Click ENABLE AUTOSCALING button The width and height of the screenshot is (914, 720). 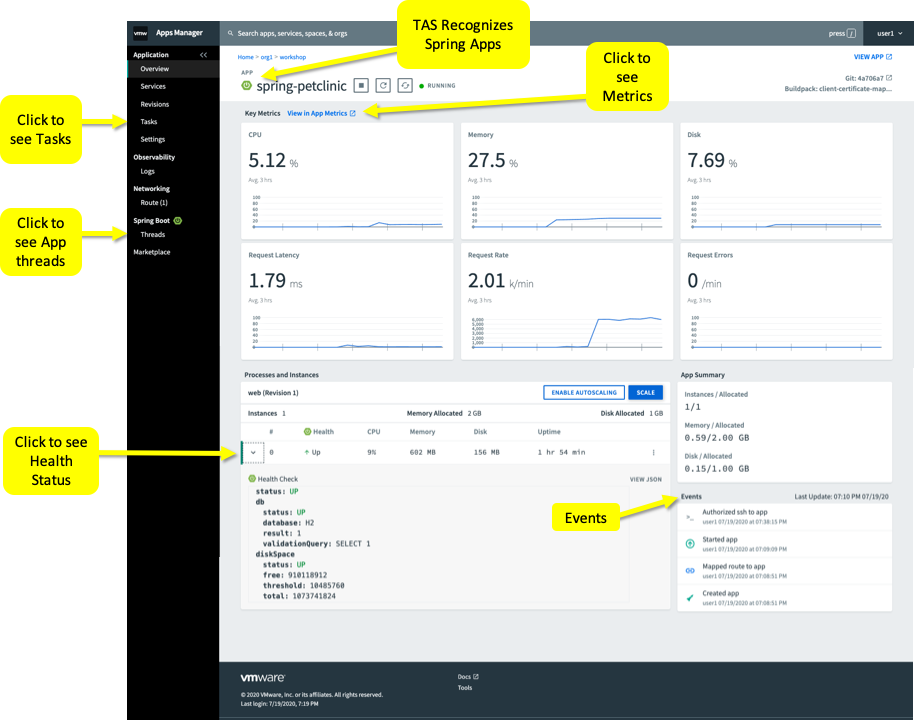point(584,392)
